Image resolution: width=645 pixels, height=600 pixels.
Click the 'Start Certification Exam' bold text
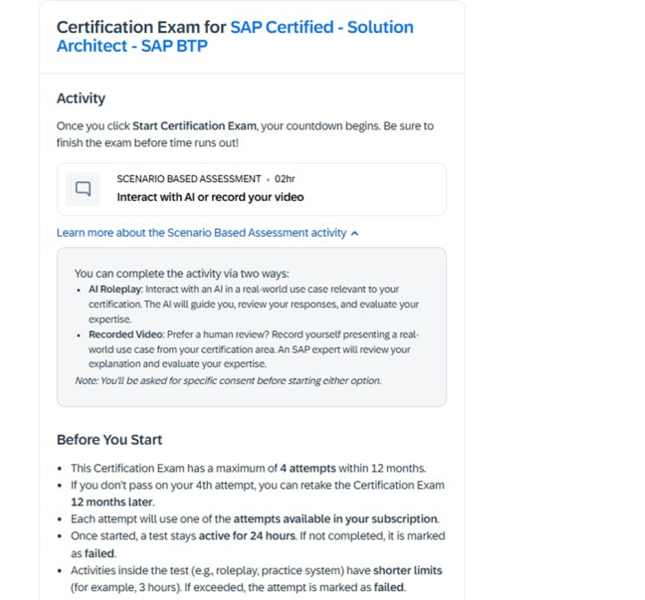pyautogui.click(x=194, y=126)
